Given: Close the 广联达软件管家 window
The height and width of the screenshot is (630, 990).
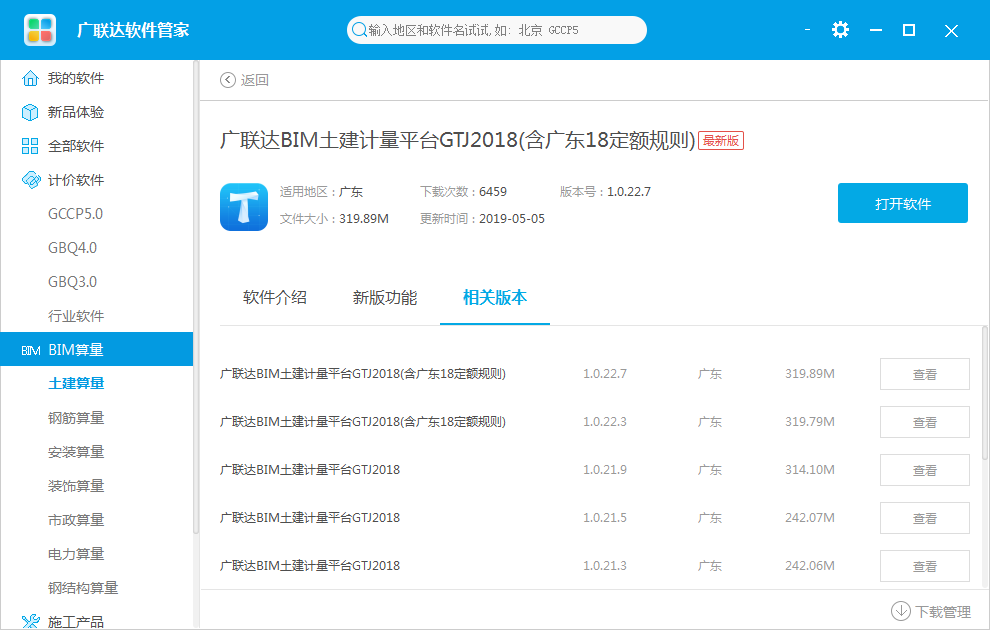Looking at the screenshot, I should click(x=951, y=31).
